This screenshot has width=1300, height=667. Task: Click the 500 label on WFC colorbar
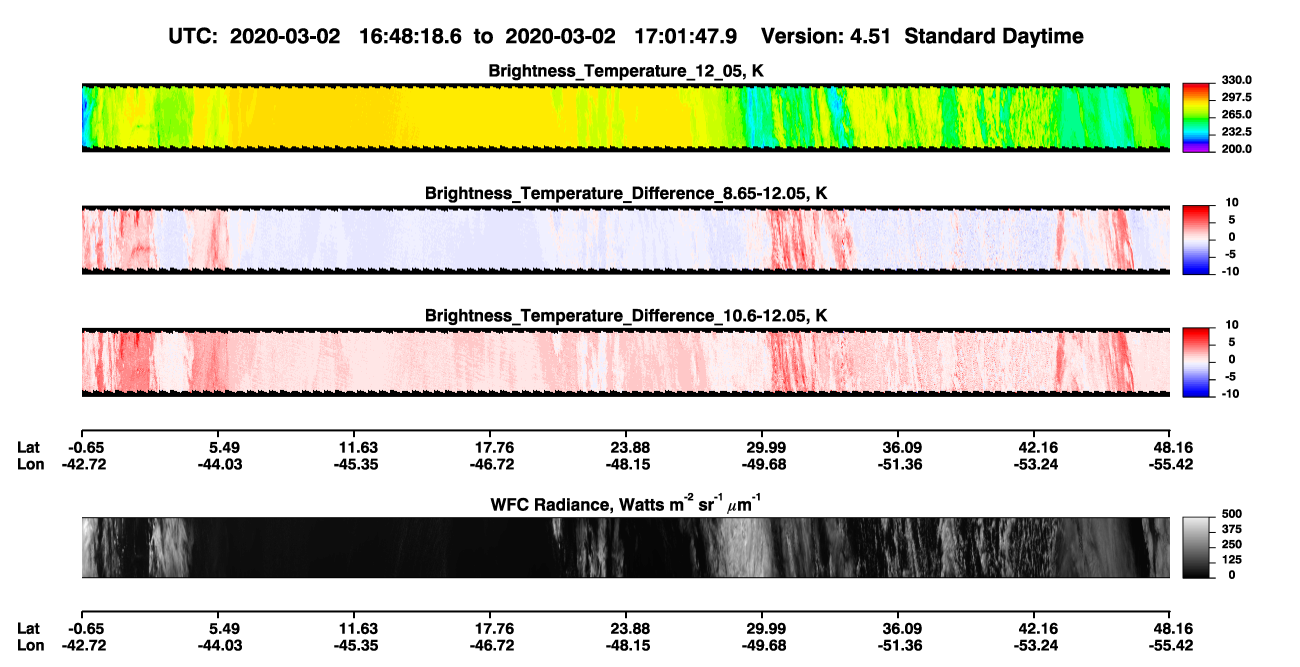click(x=1232, y=513)
